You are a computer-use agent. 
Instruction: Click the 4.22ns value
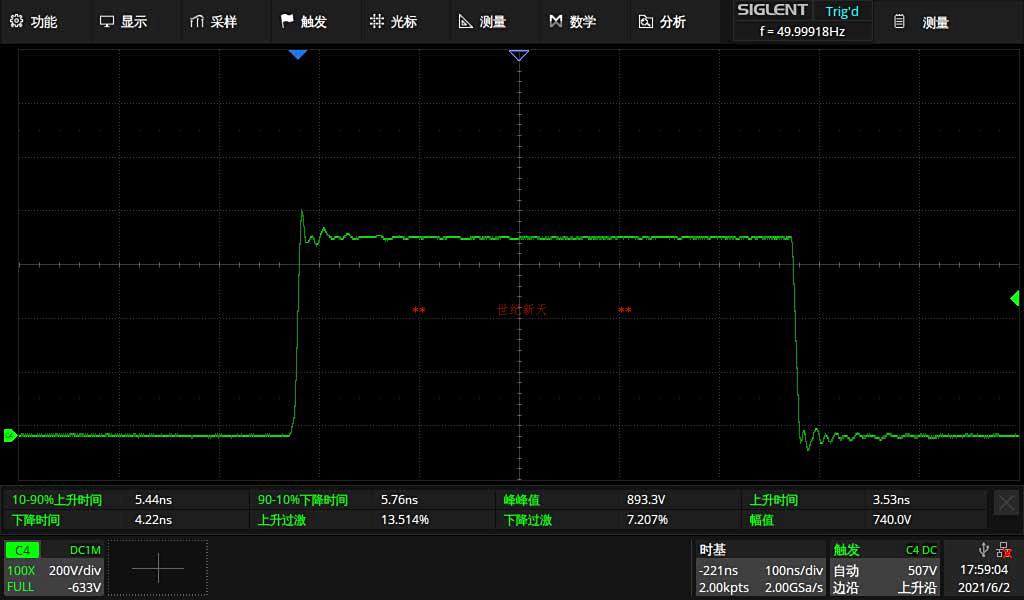tap(153, 520)
